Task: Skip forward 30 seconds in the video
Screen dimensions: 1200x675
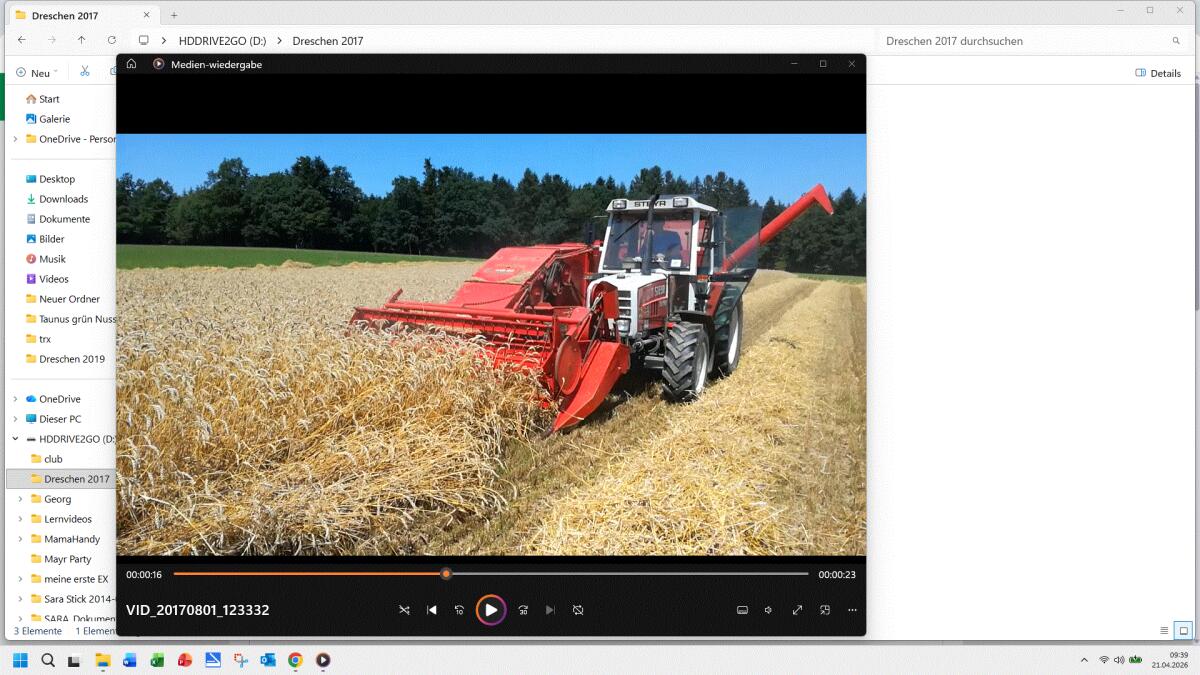Action: [x=523, y=610]
